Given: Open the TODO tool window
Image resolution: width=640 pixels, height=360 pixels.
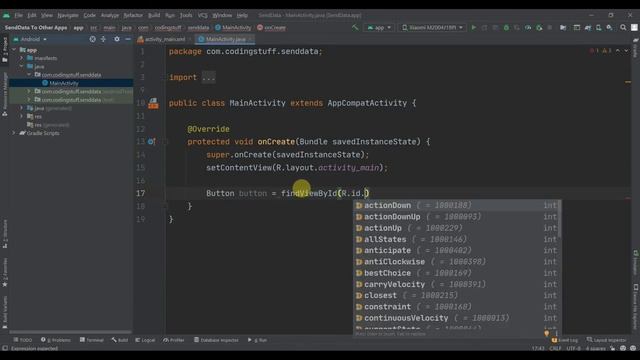Looking at the screenshot, I should click(22, 340).
